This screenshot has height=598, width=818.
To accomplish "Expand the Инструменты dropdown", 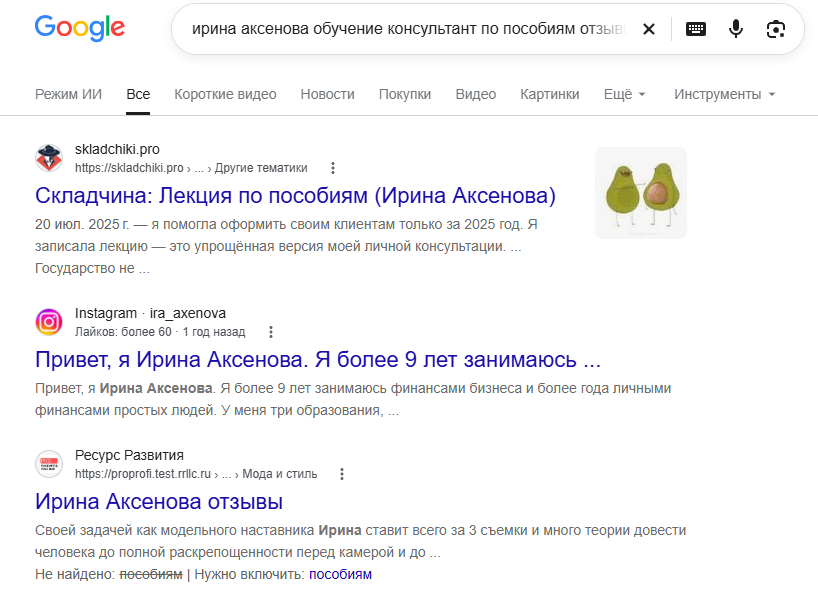I will tap(725, 94).
